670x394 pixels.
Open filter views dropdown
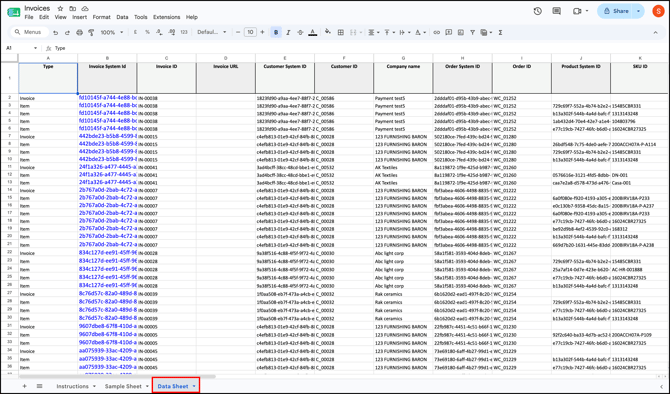pyautogui.click(x=486, y=32)
